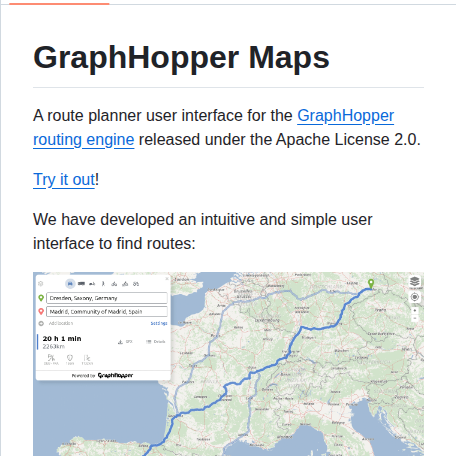The image size is (456, 456).
Task: Select the truck vehicle profile icon
Action: pyautogui.click(x=81, y=284)
